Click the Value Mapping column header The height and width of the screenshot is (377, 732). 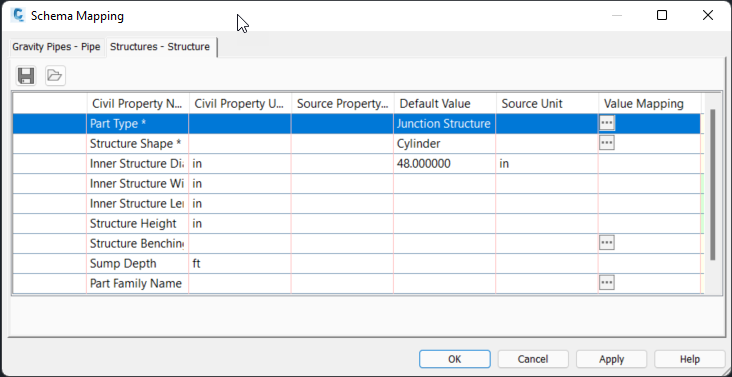point(650,104)
